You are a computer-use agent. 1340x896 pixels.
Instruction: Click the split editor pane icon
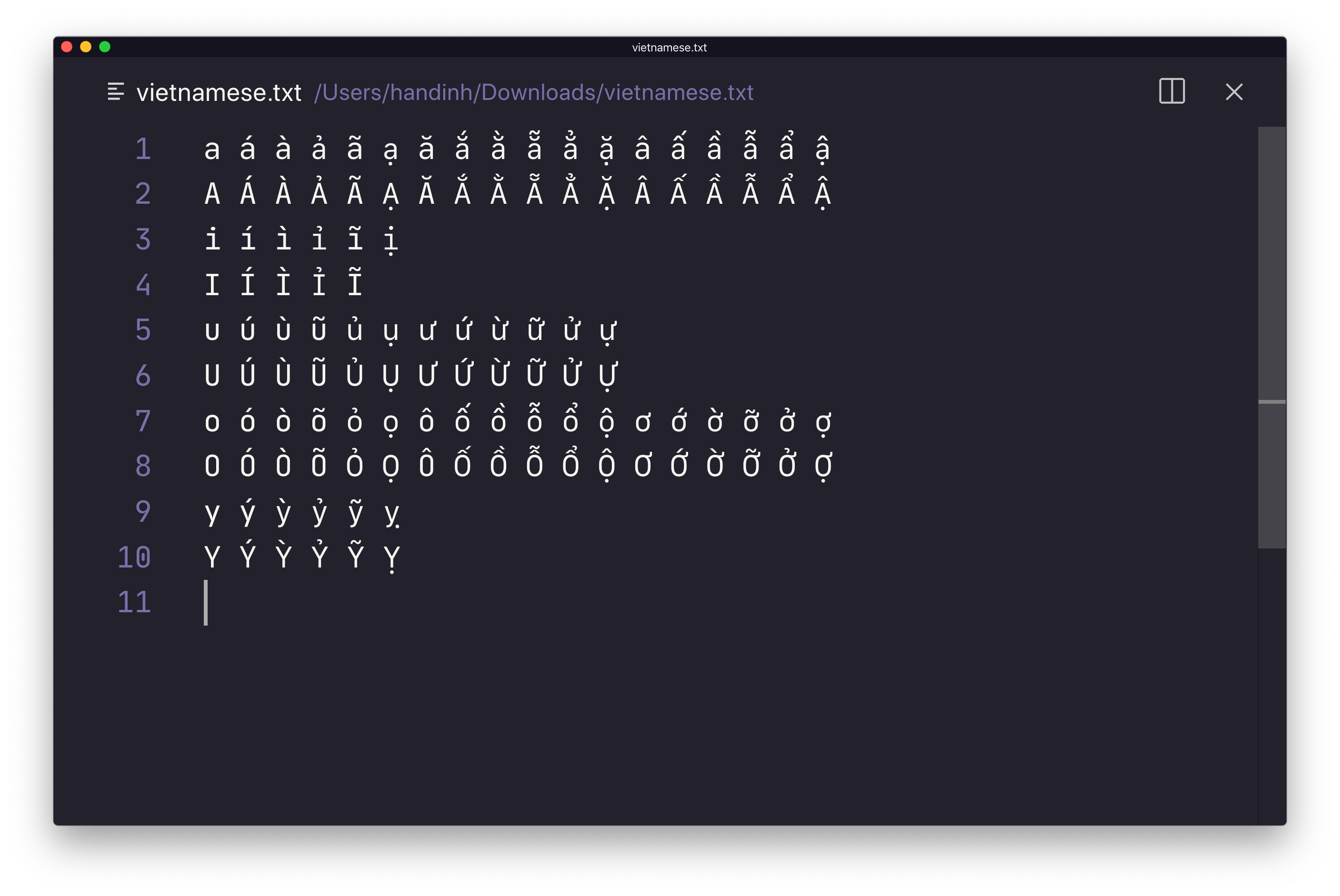click(x=1171, y=91)
